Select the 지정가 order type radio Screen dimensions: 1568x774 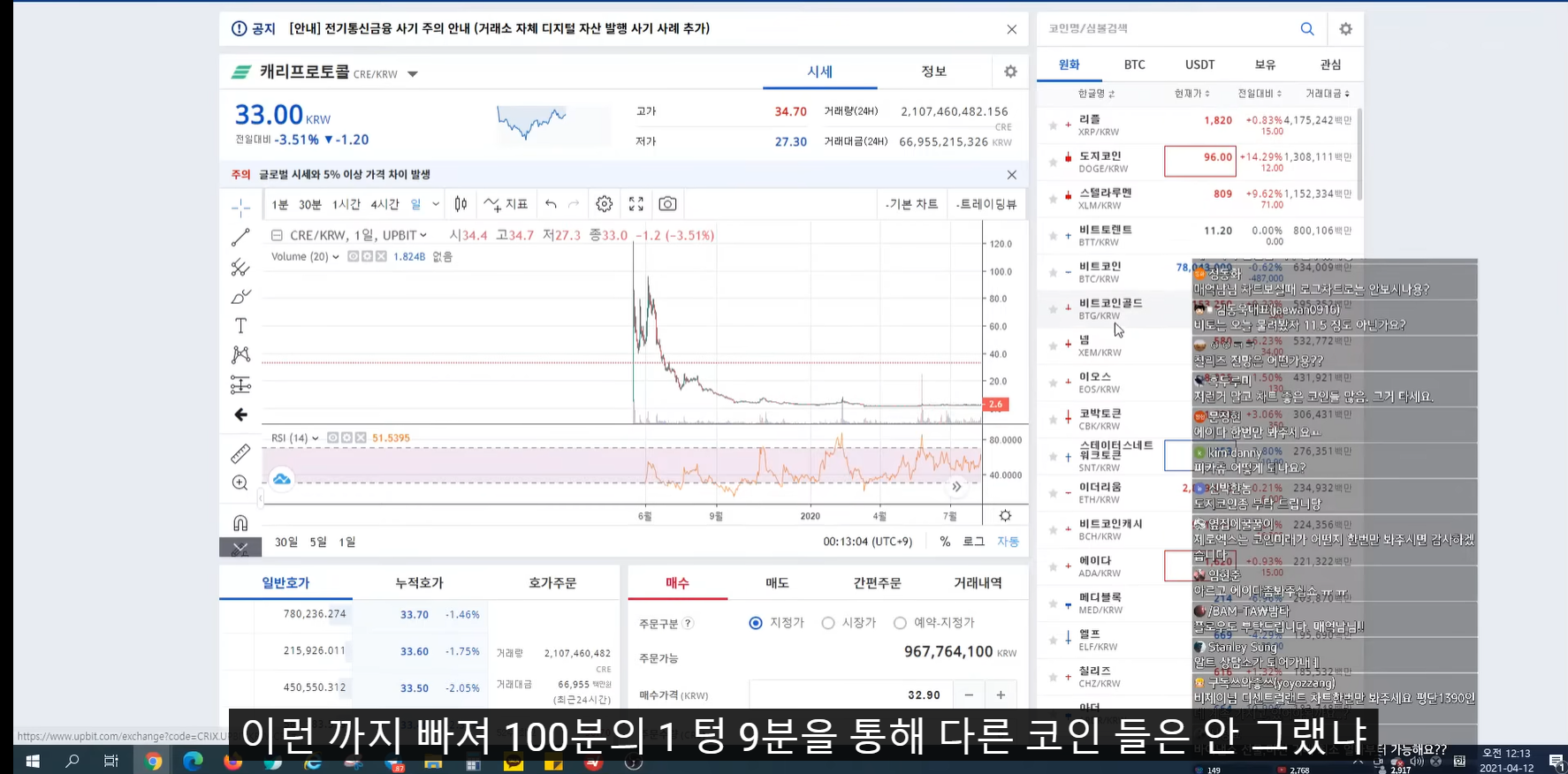[756, 623]
